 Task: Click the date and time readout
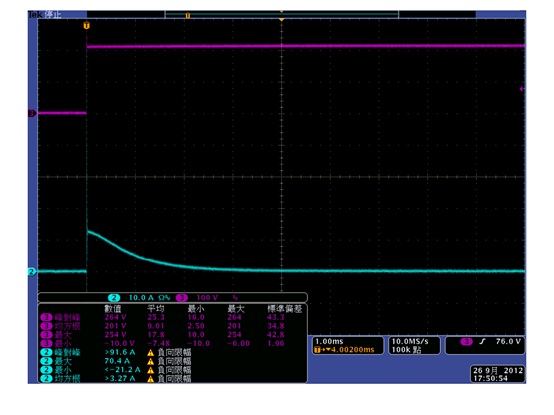[x=498, y=374]
